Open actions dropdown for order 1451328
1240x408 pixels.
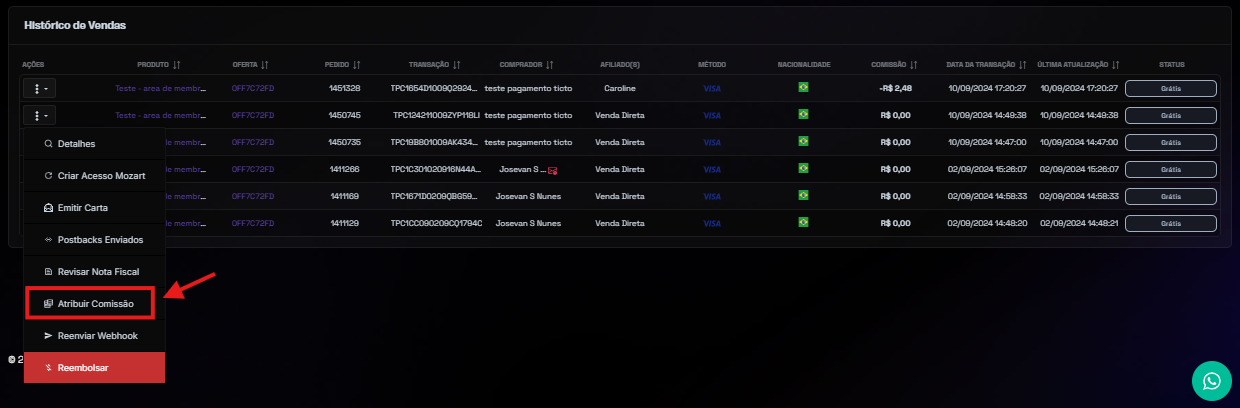tap(40, 89)
